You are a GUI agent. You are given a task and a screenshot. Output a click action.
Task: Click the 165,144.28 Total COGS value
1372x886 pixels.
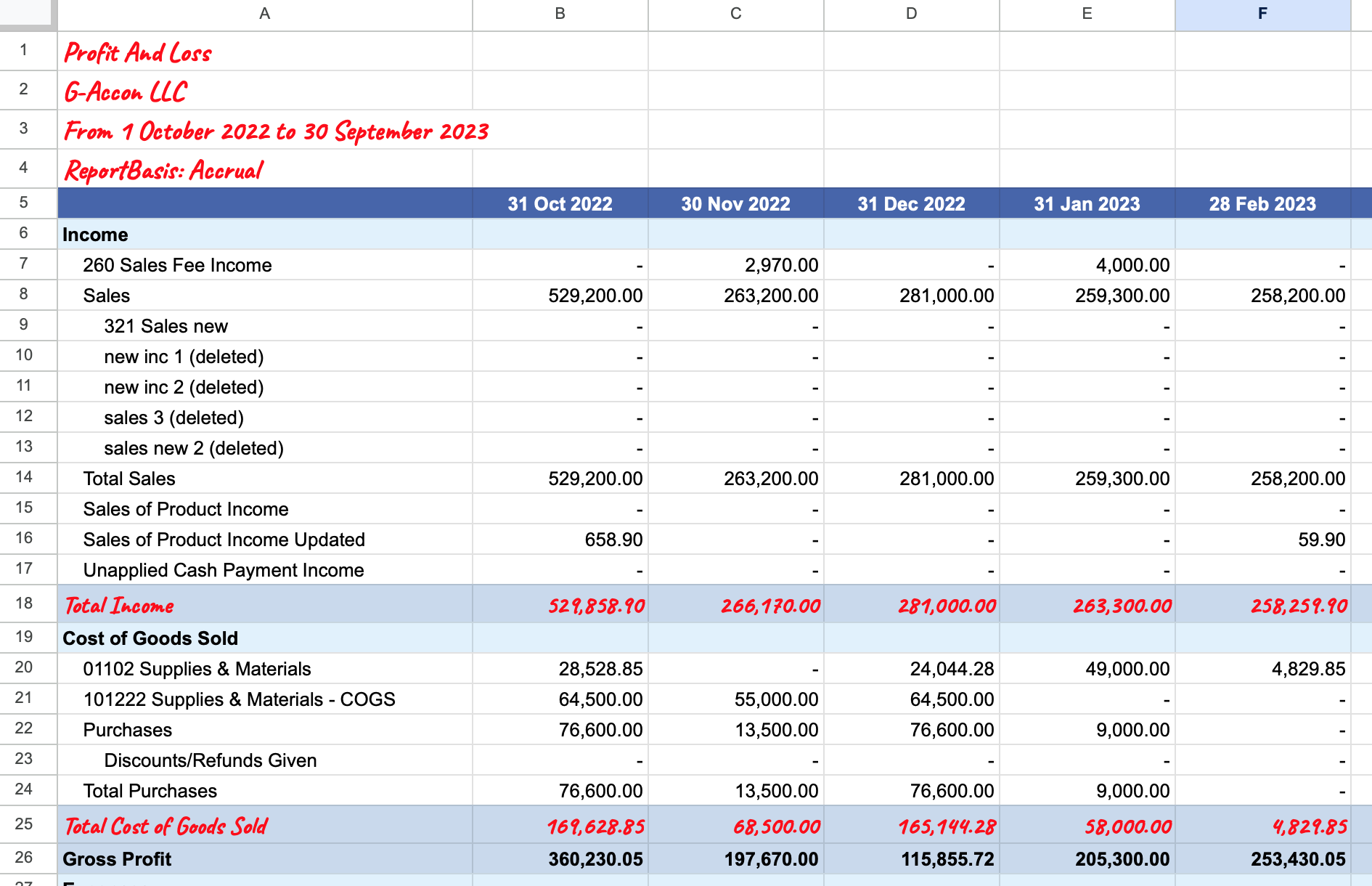(912, 825)
